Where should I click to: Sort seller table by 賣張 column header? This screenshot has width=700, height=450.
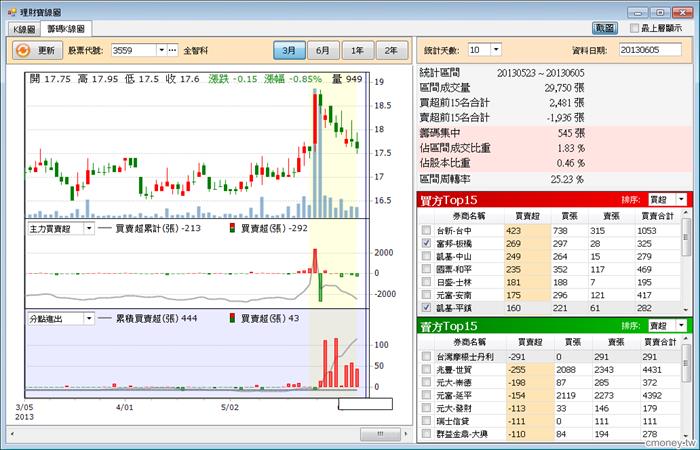pyautogui.click(x=614, y=342)
